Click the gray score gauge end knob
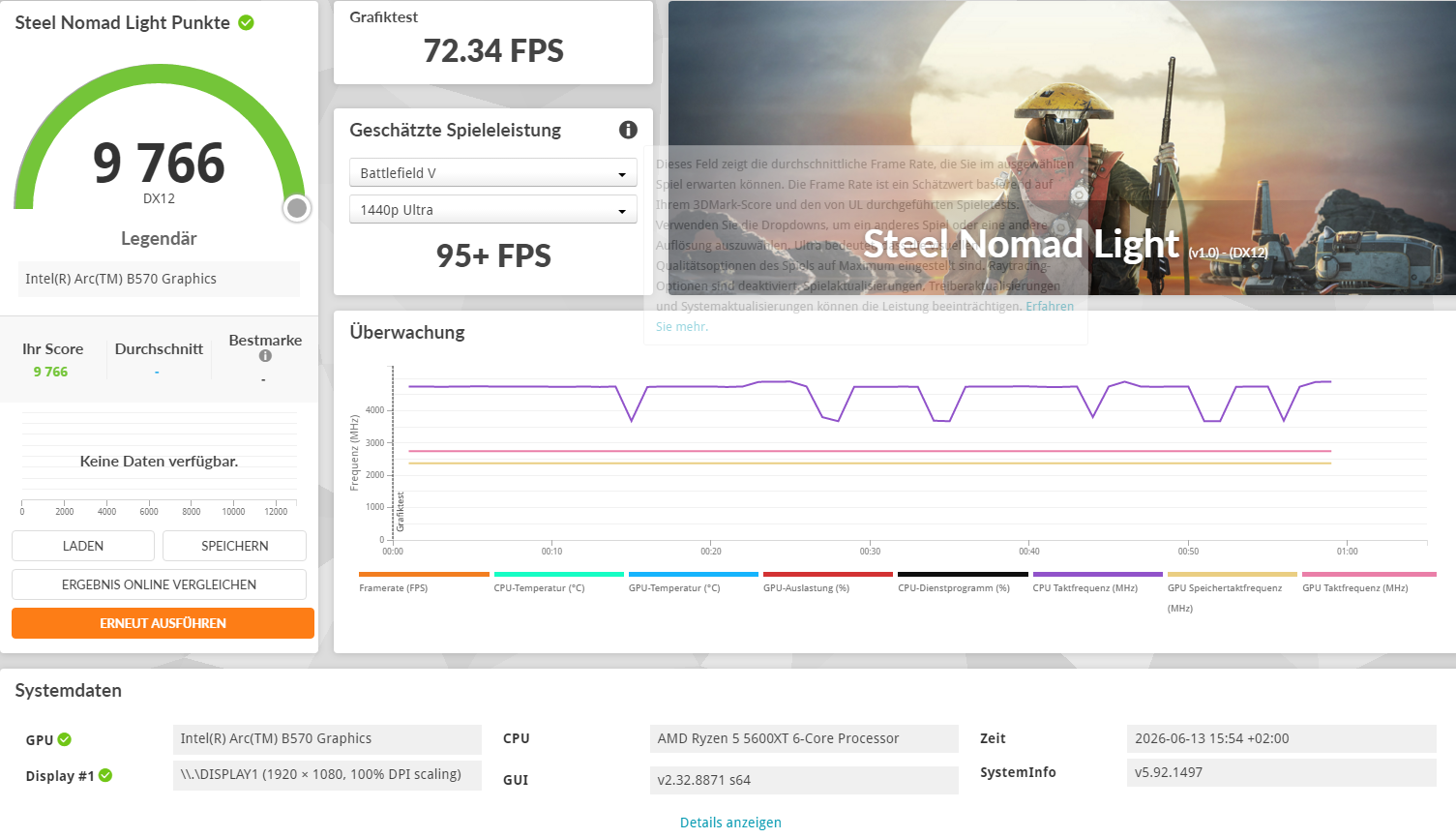This screenshot has width=1456, height=838. click(298, 208)
